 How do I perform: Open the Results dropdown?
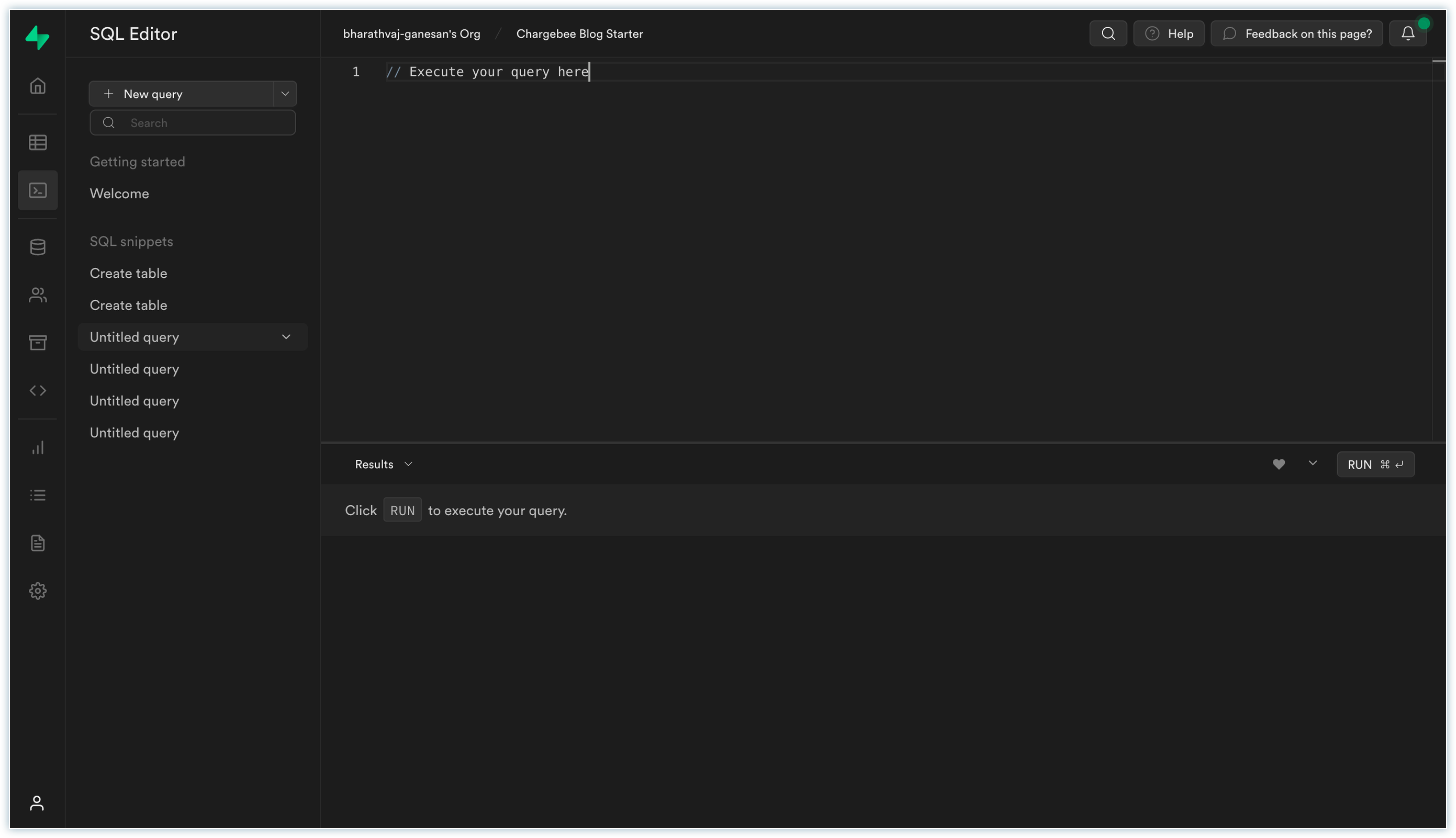tap(384, 465)
